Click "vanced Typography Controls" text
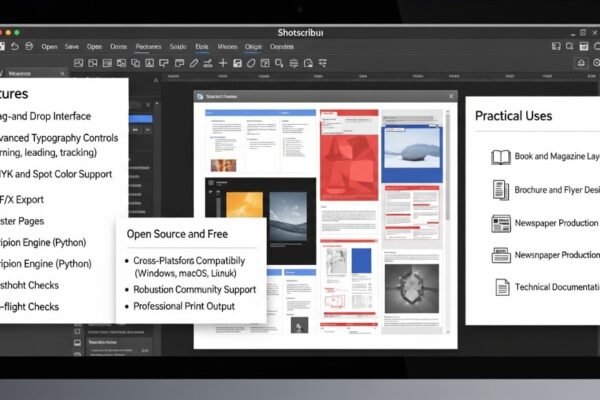600x400 pixels. click(59, 138)
